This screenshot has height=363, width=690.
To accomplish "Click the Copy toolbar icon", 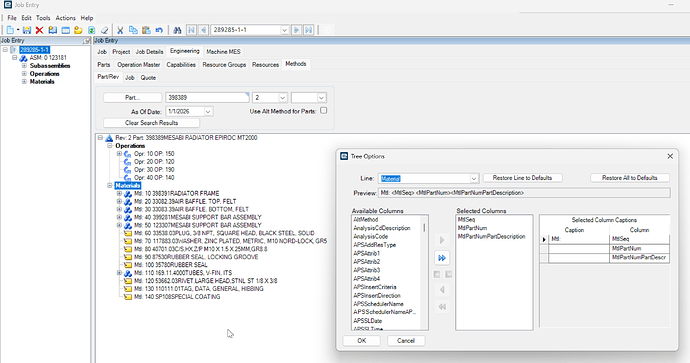I will [133, 30].
